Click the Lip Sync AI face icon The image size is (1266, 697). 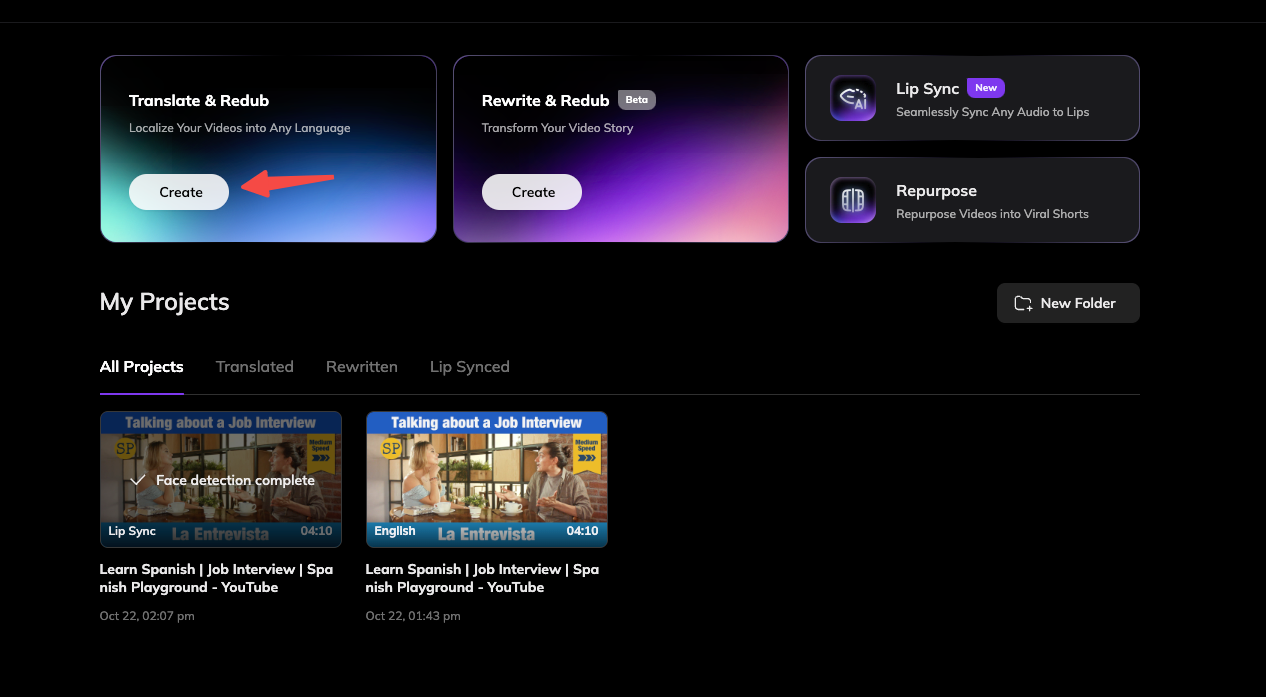[x=852, y=98]
